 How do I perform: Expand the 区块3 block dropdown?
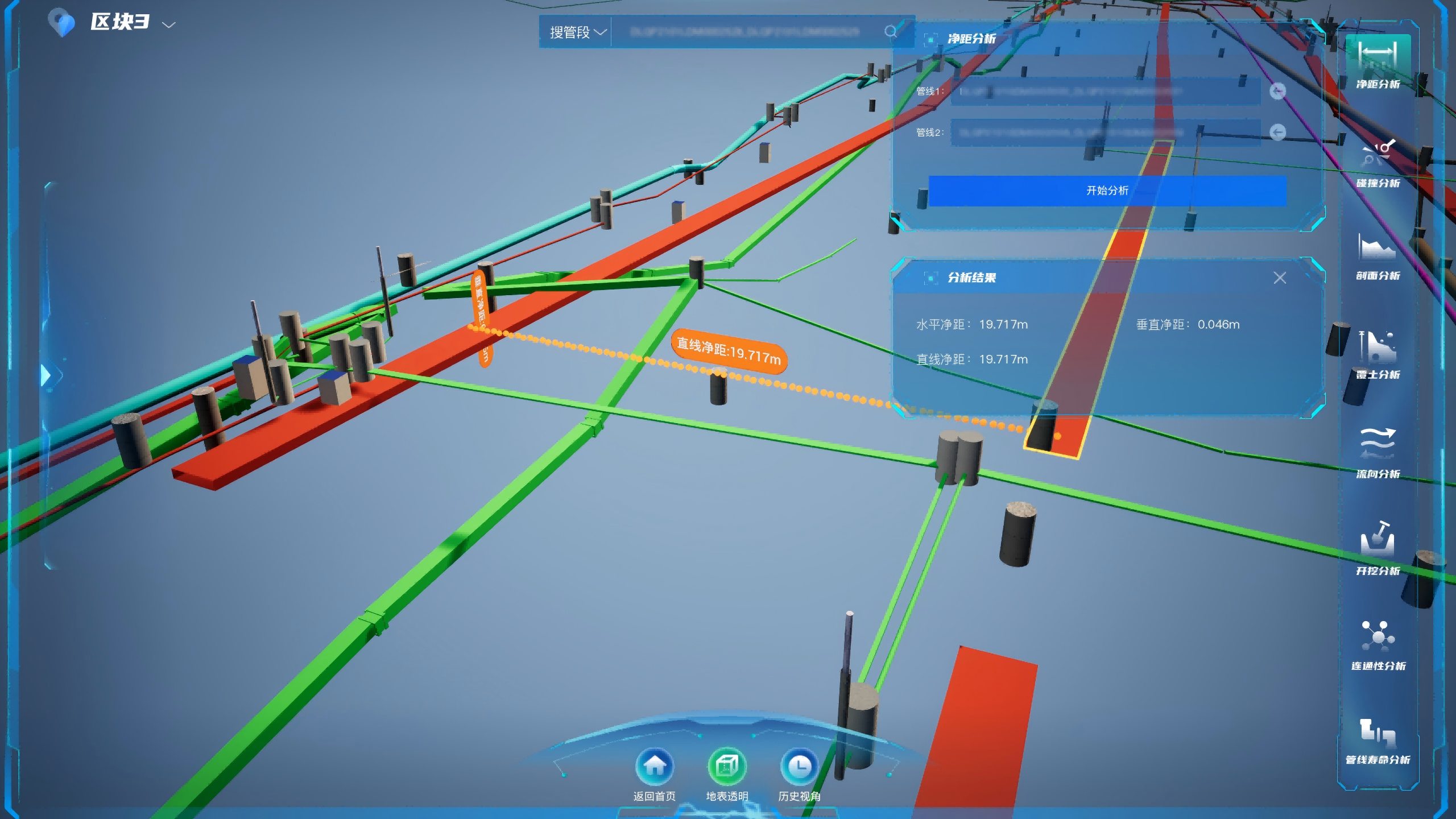tap(168, 24)
